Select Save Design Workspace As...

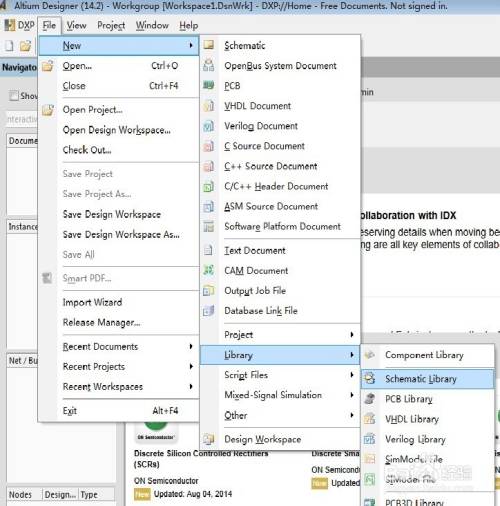pyautogui.click(x=119, y=234)
